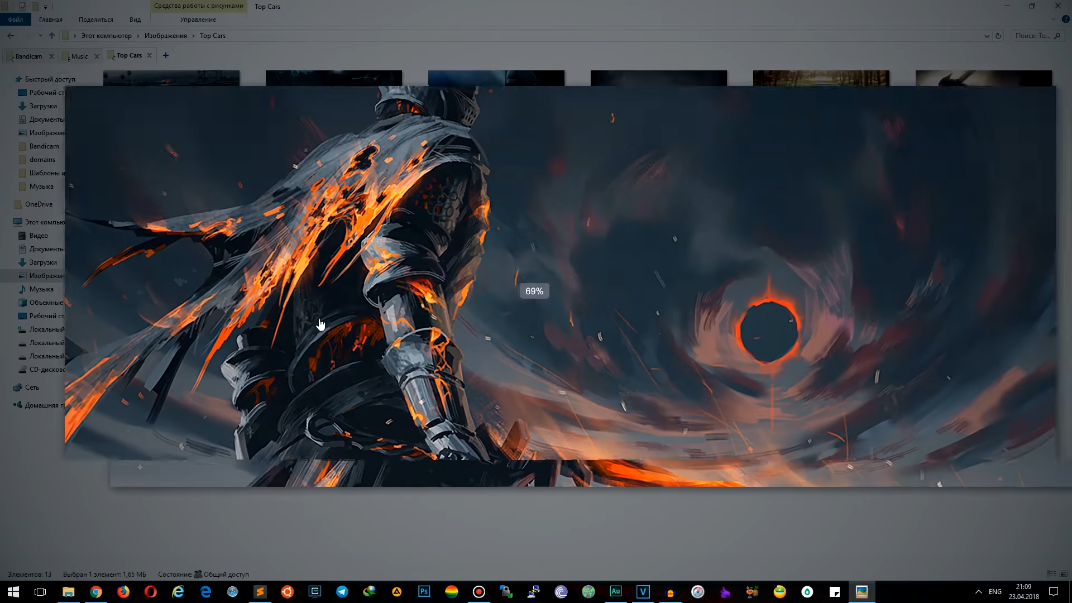This screenshot has width=1072, height=603.
Task: Click the search box for Top Cars
Action: coord(1036,36)
